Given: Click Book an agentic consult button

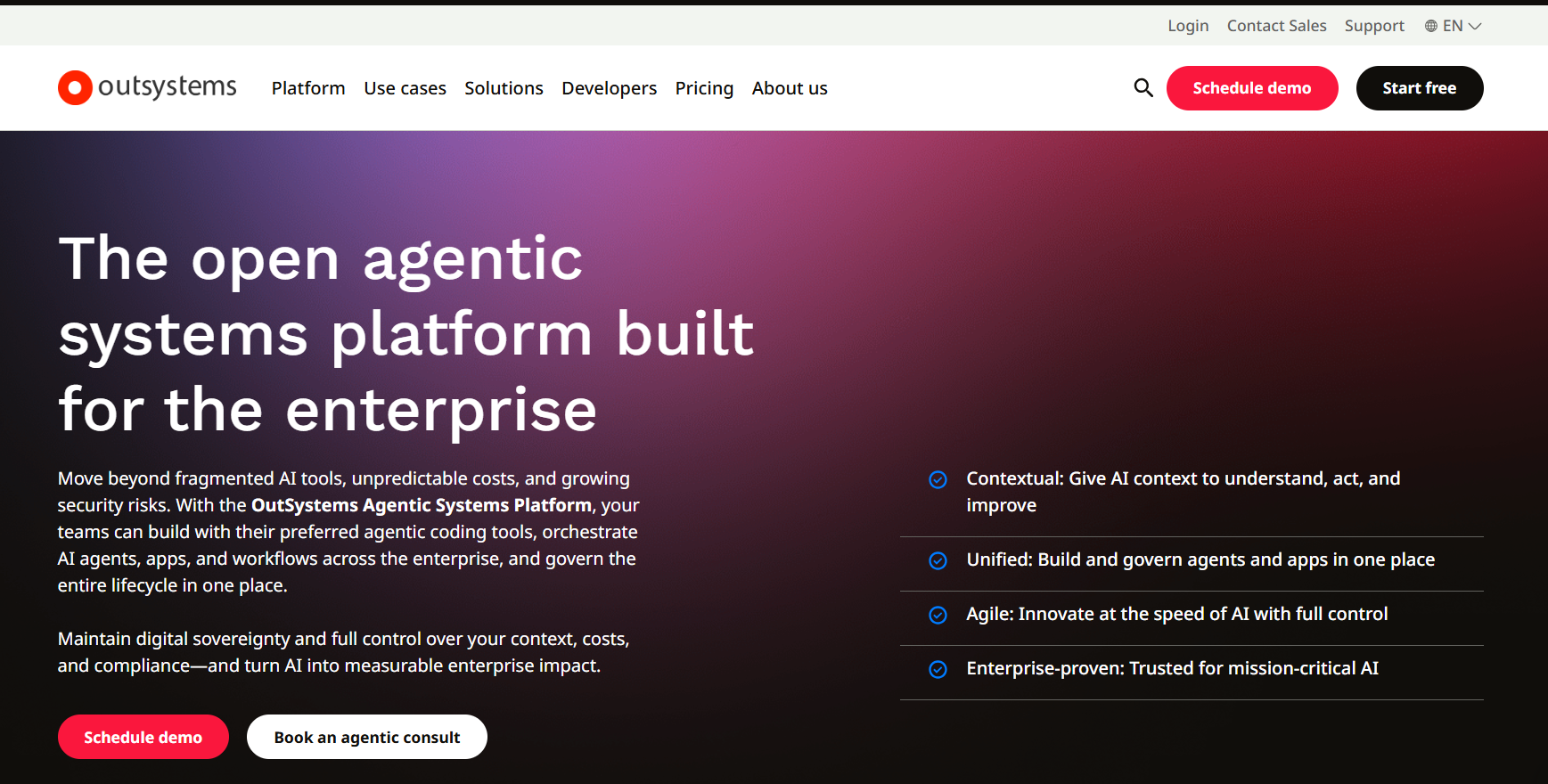Looking at the screenshot, I should coord(367,737).
